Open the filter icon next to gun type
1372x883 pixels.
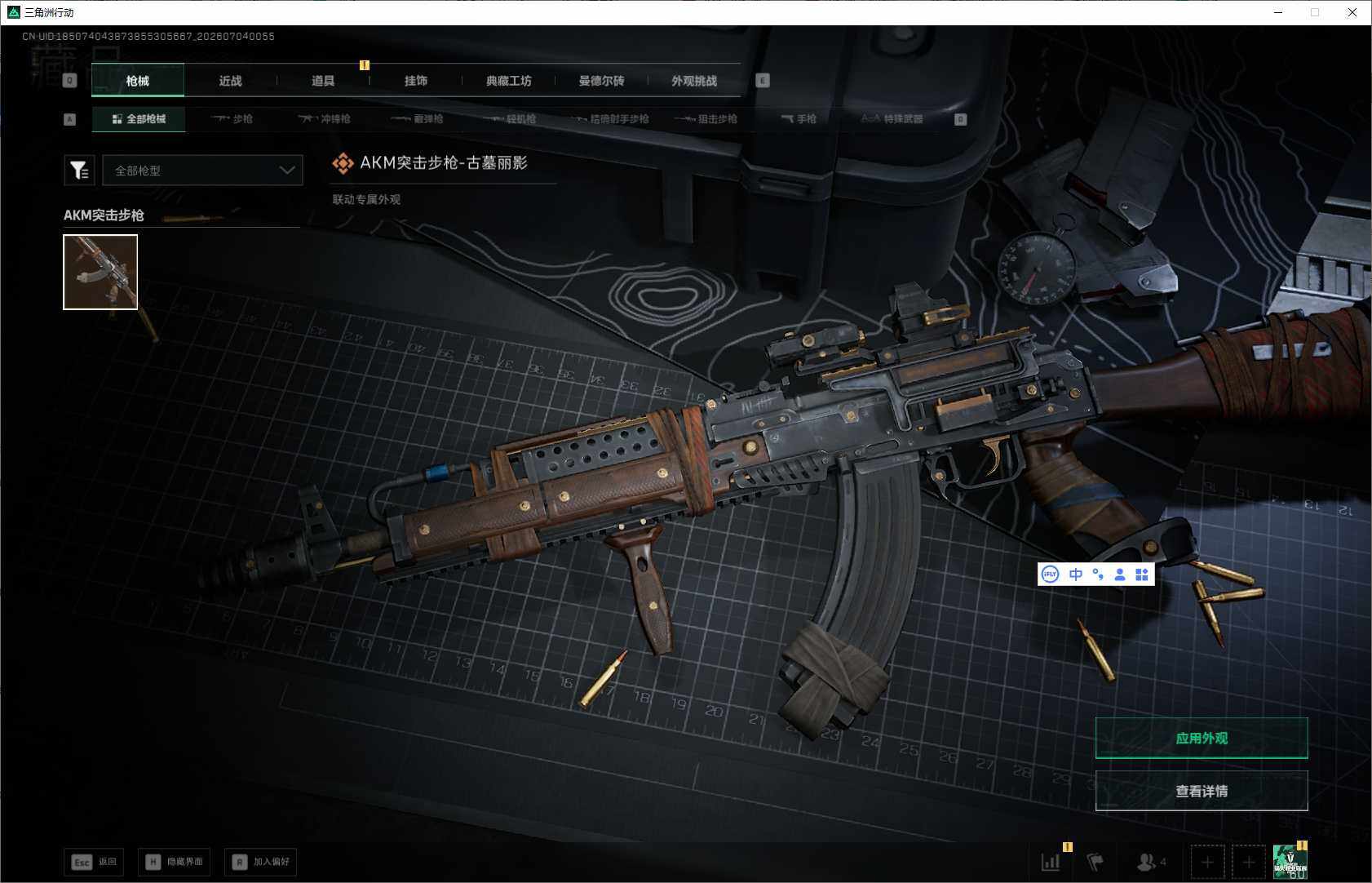point(79,170)
